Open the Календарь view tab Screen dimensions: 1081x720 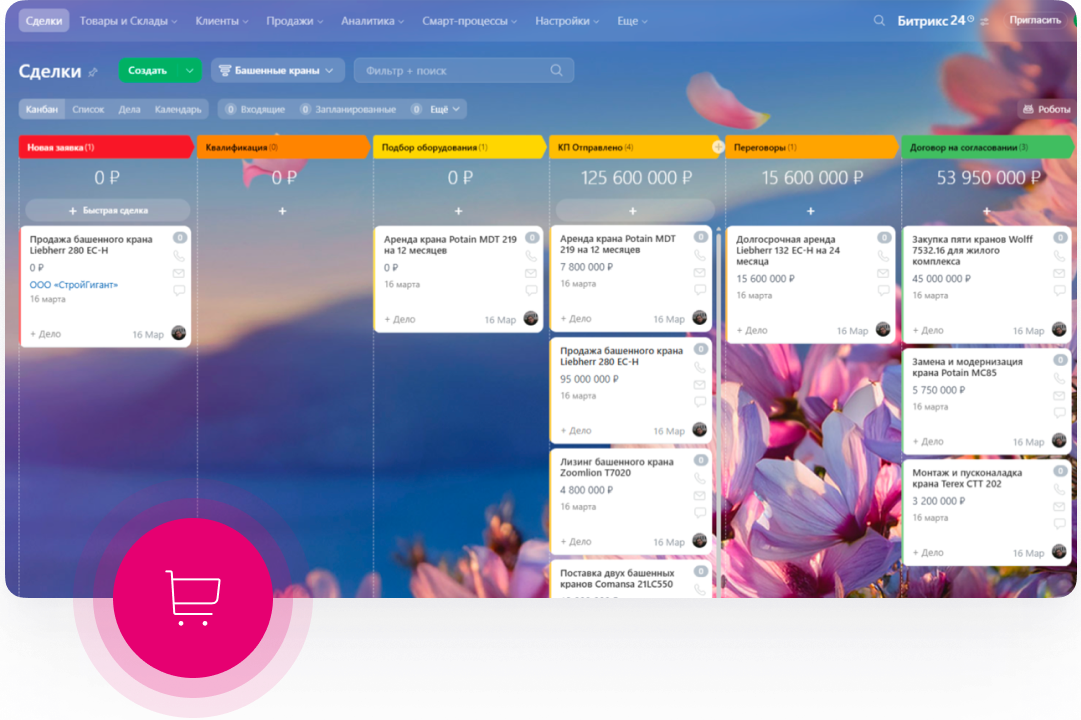pos(178,109)
